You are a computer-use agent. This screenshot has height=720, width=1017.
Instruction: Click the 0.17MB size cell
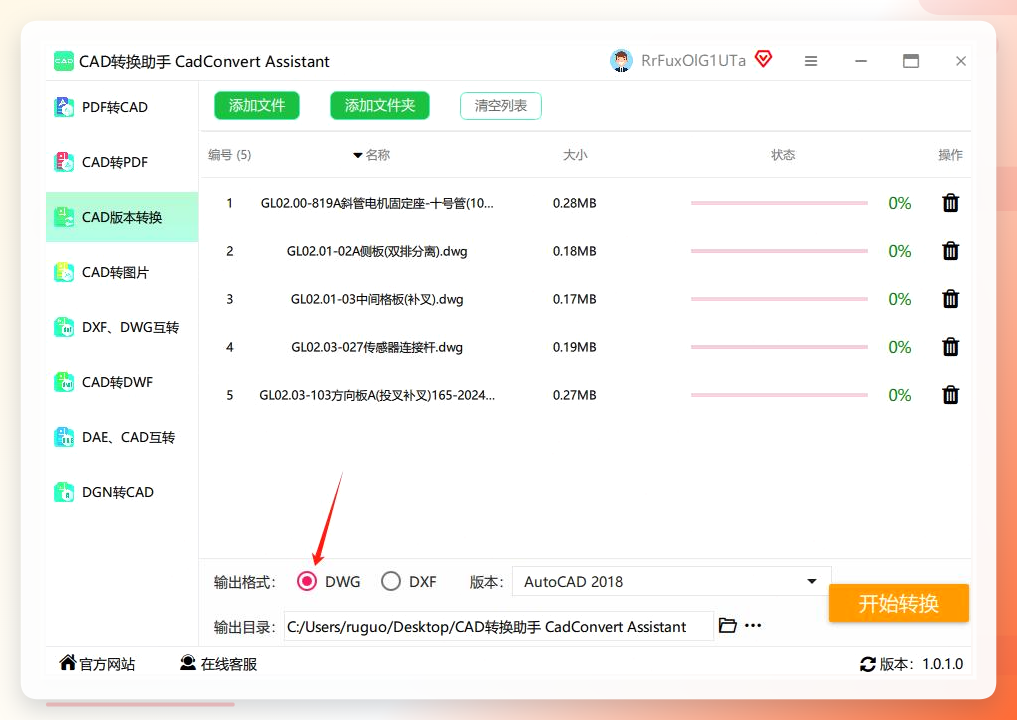(x=575, y=299)
